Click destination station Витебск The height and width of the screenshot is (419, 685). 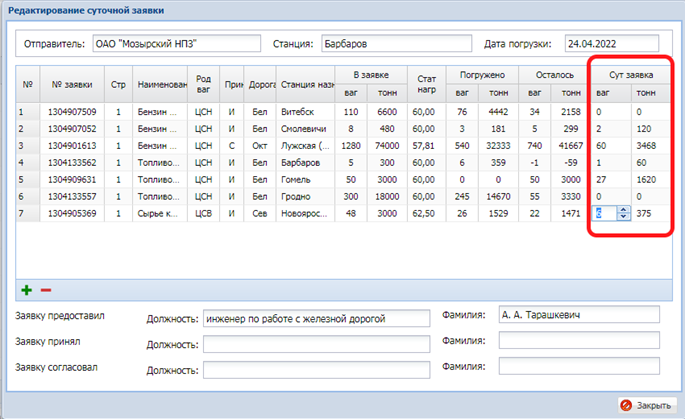click(305, 112)
